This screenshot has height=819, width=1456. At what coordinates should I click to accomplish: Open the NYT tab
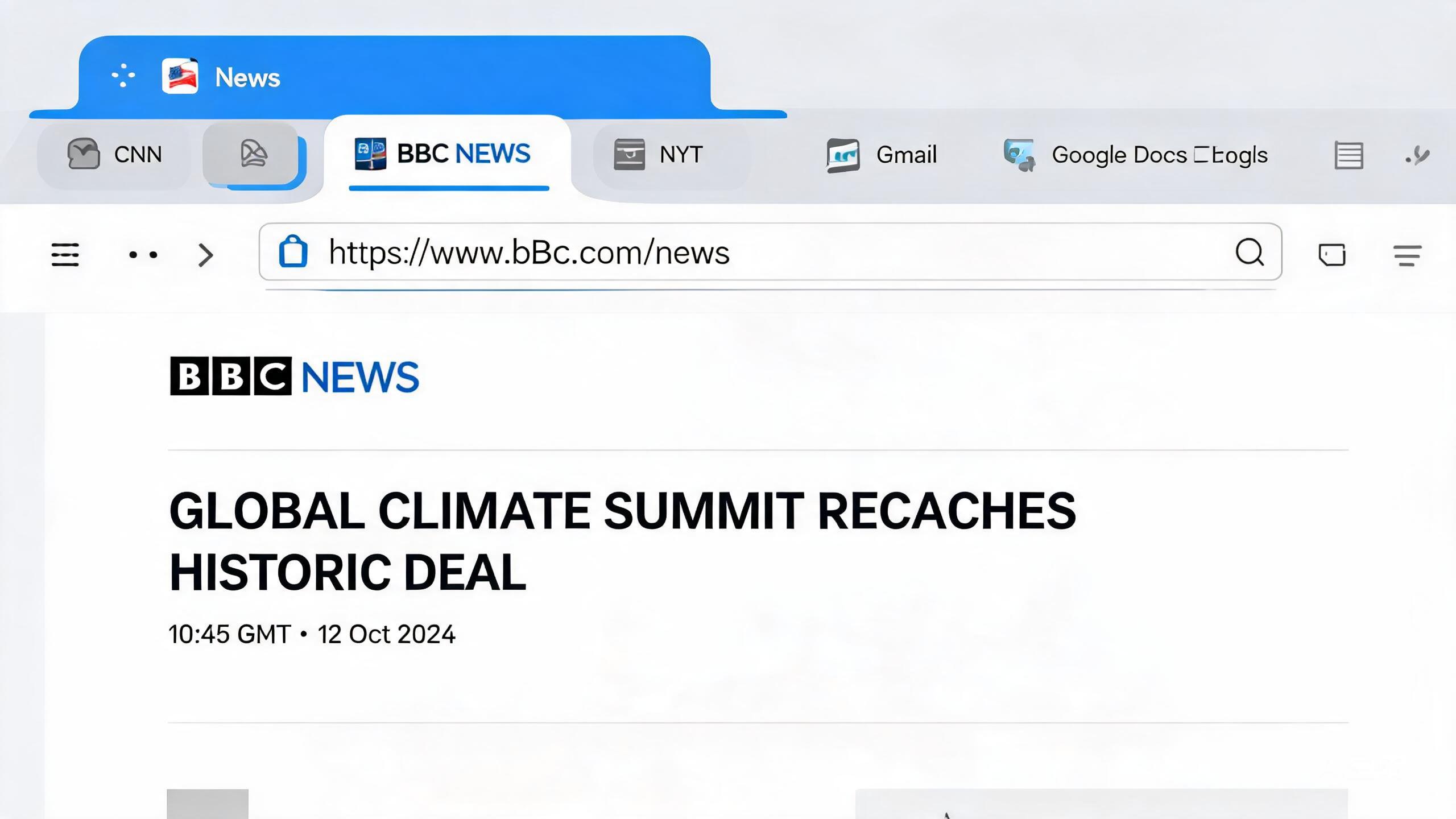[x=672, y=154]
